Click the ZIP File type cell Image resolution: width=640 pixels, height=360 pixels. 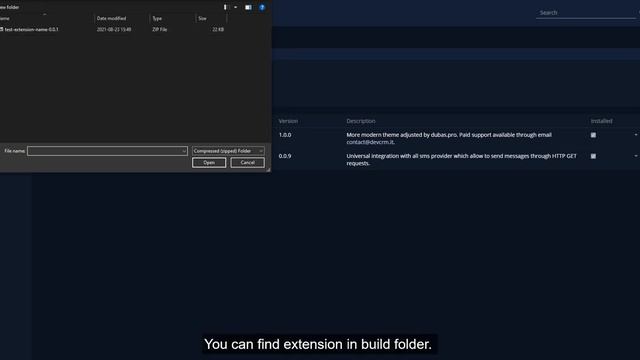click(160, 29)
